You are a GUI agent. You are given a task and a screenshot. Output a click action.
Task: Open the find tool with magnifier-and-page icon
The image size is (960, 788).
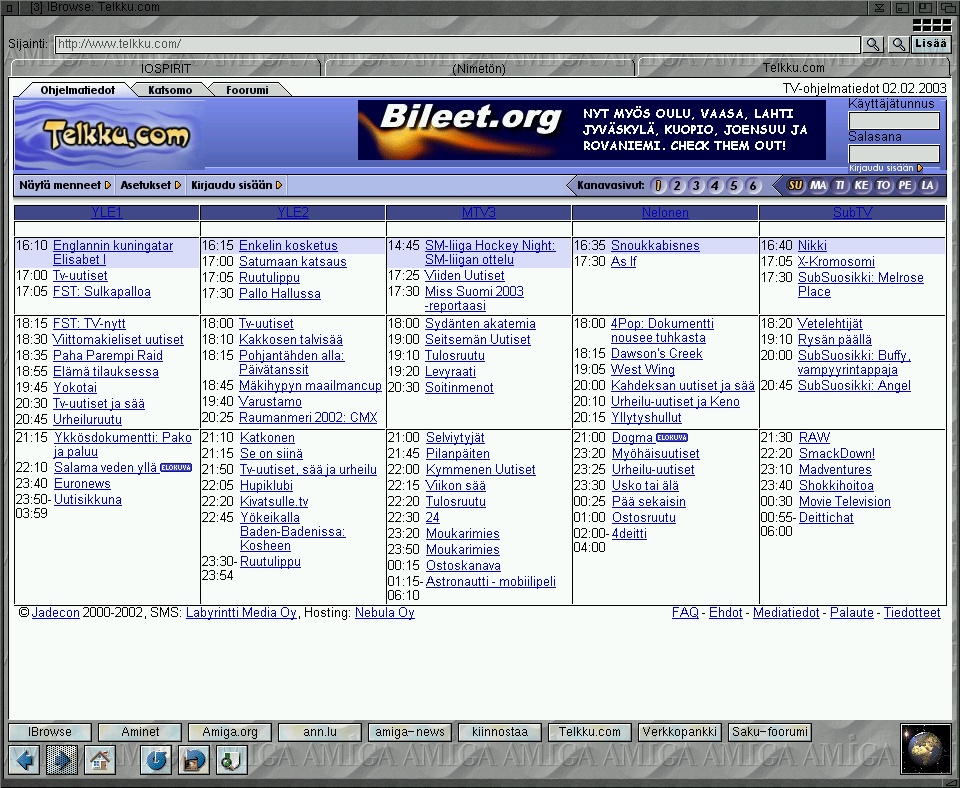tap(231, 759)
